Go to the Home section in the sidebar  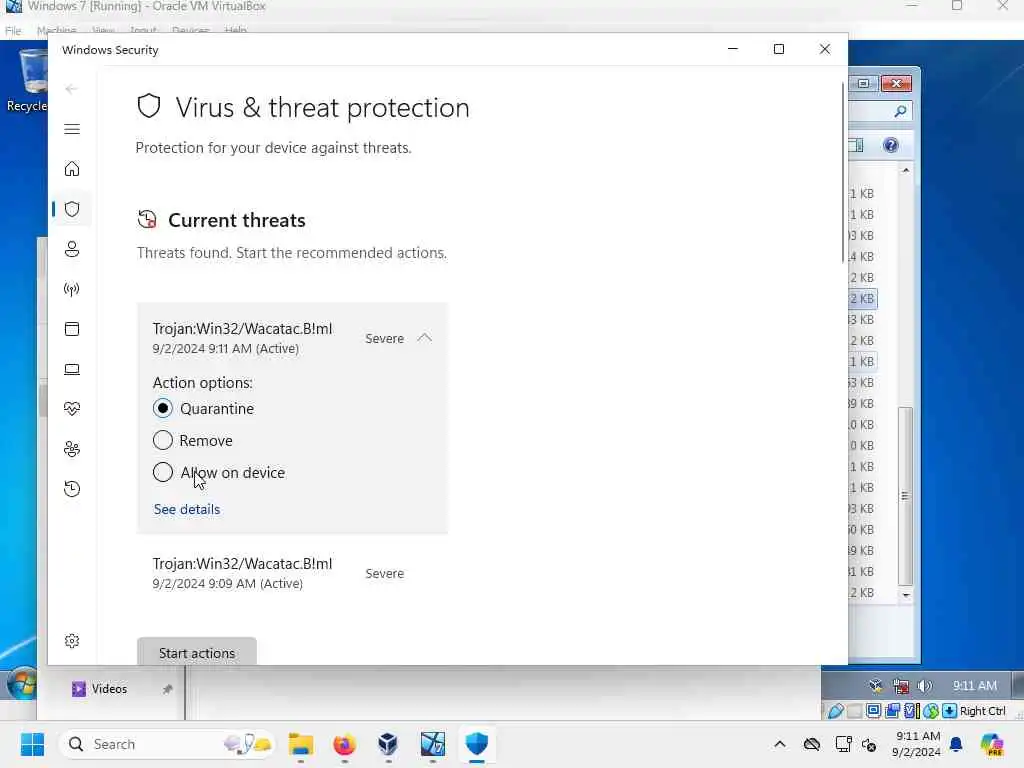[x=72, y=169]
